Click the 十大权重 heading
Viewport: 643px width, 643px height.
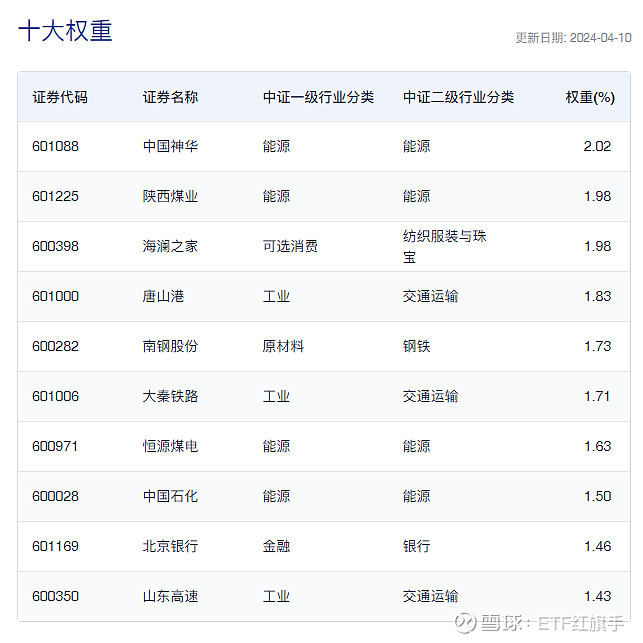pos(65,31)
